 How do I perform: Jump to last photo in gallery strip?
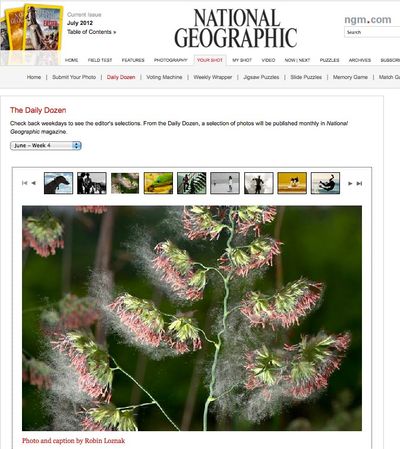(359, 183)
